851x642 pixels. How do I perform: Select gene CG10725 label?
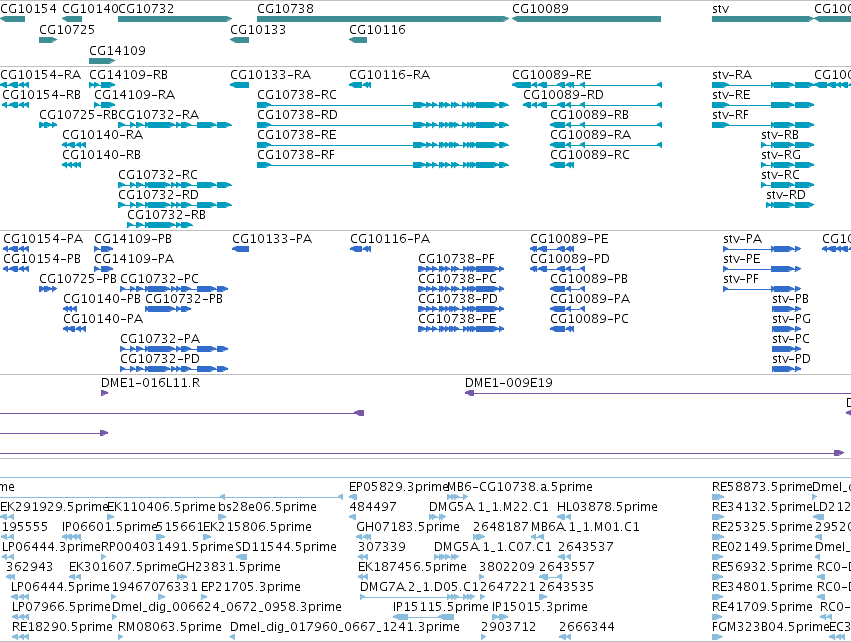67,29
